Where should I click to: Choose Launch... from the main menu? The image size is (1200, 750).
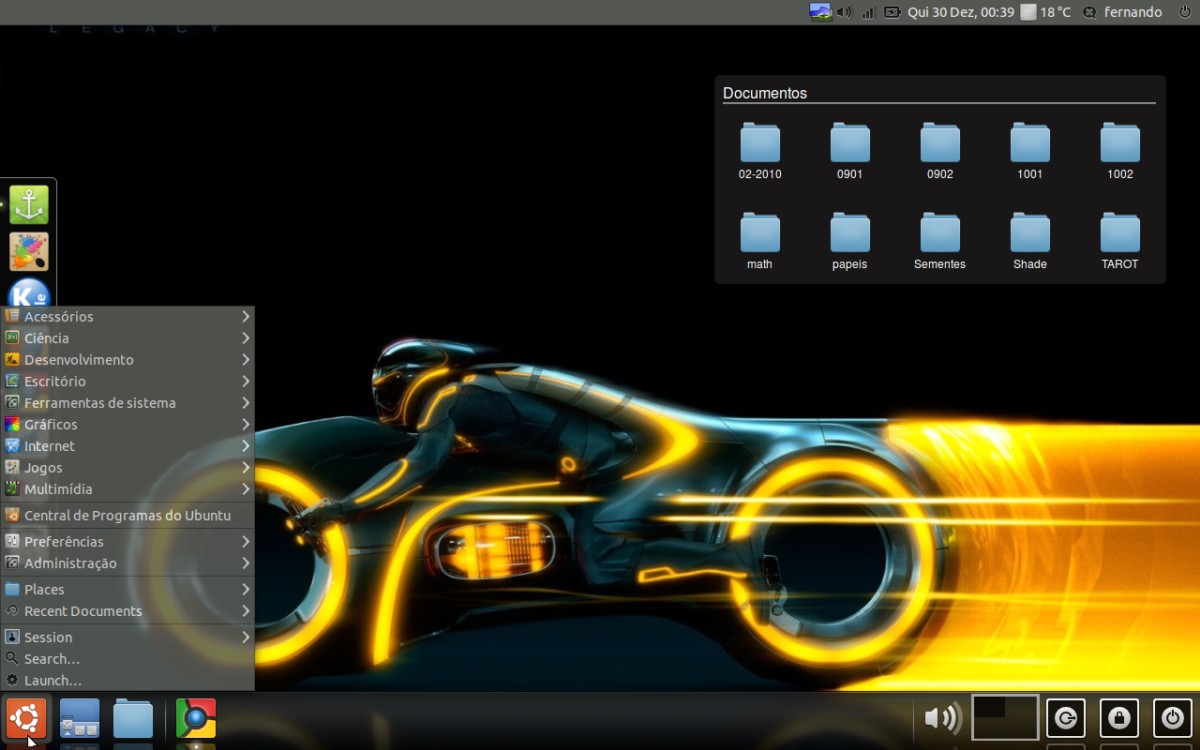tap(127, 680)
